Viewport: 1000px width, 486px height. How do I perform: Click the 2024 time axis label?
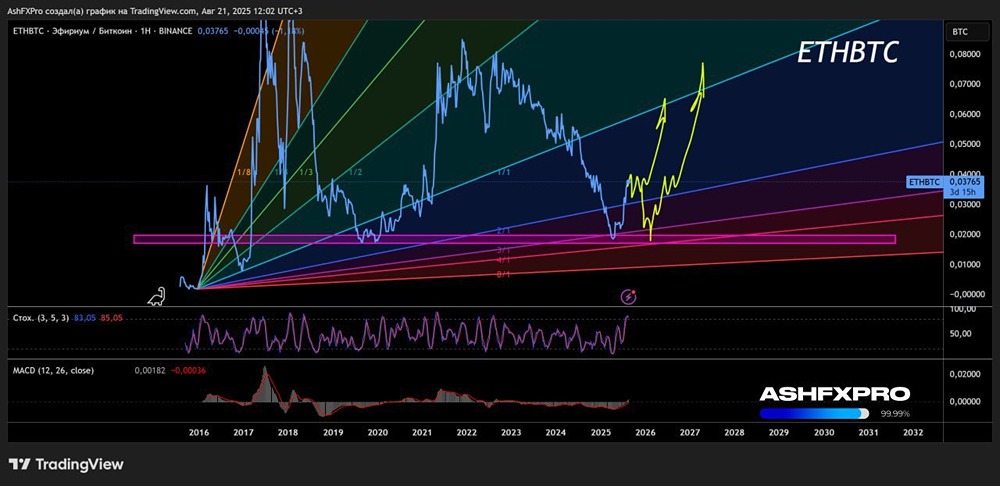tap(555, 432)
